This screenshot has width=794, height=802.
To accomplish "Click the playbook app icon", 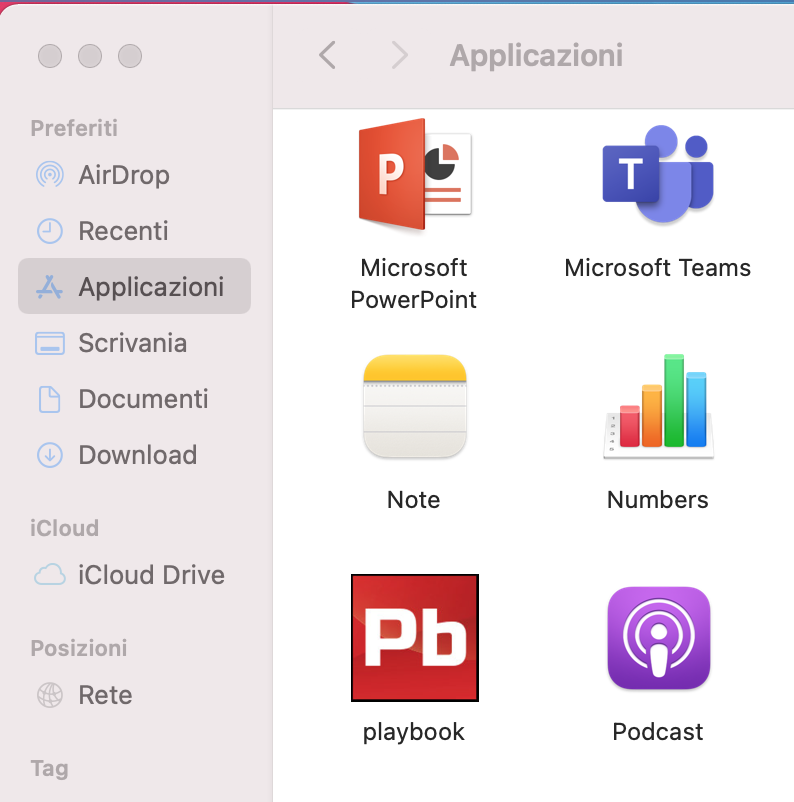I will click(x=415, y=638).
